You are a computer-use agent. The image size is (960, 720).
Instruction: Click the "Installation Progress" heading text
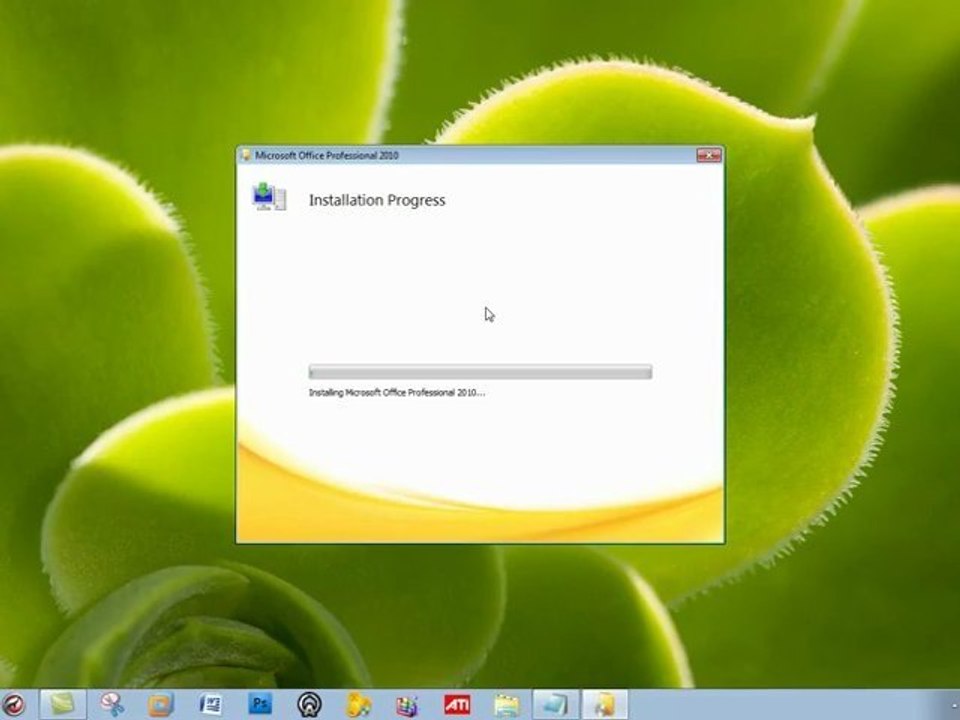tap(377, 200)
